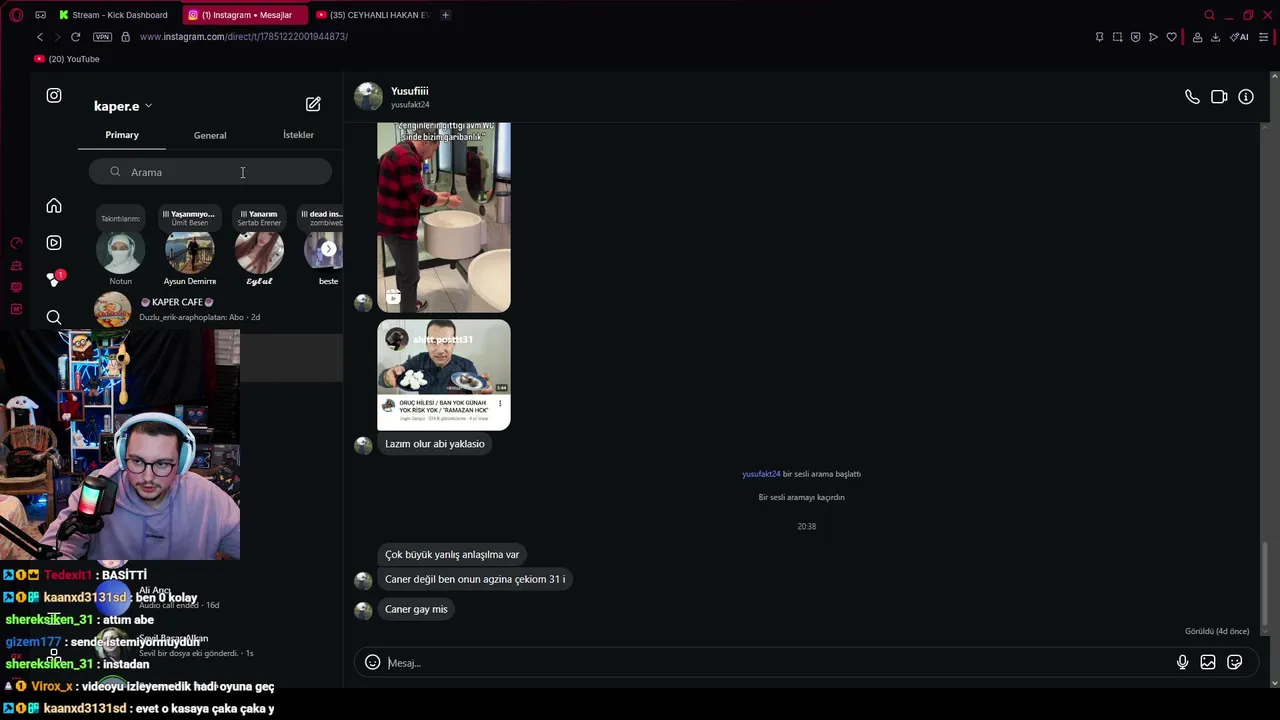This screenshot has height=720, width=1280.
Task: Show next notes with carousel arrow
Action: tap(328, 249)
